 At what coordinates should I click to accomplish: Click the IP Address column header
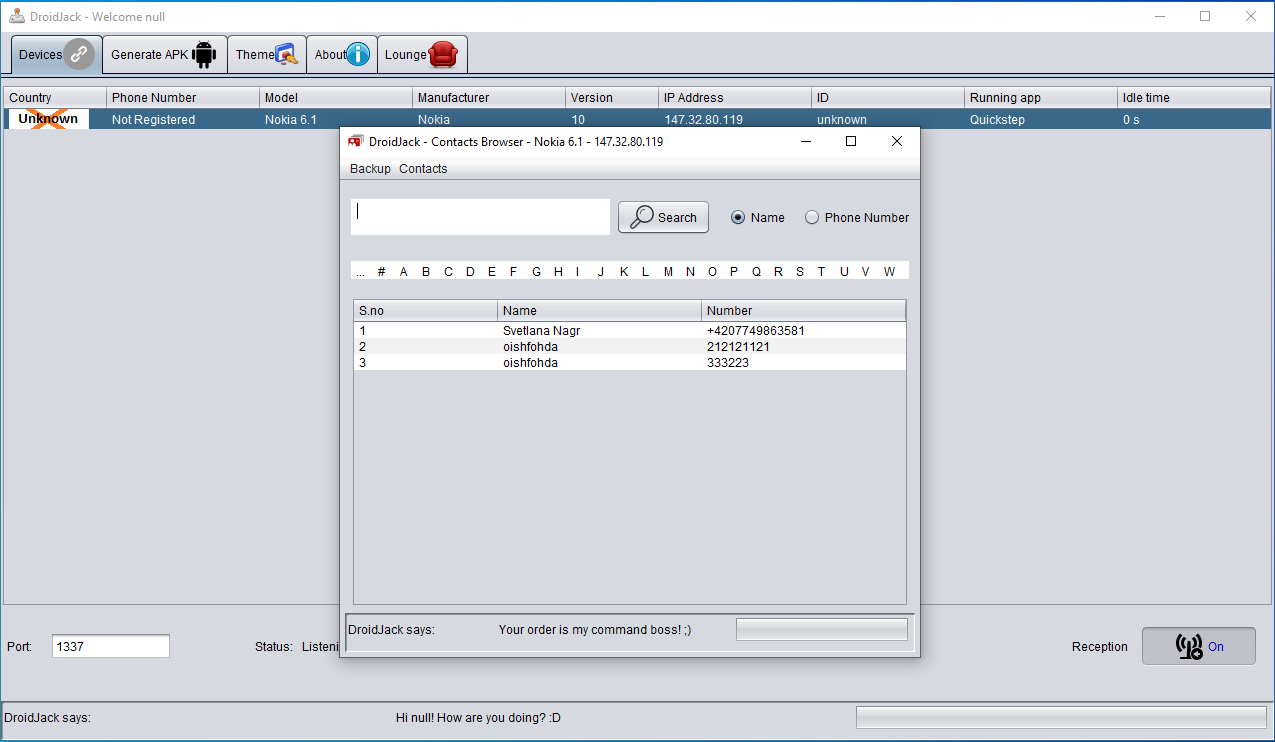[x=735, y=97]
